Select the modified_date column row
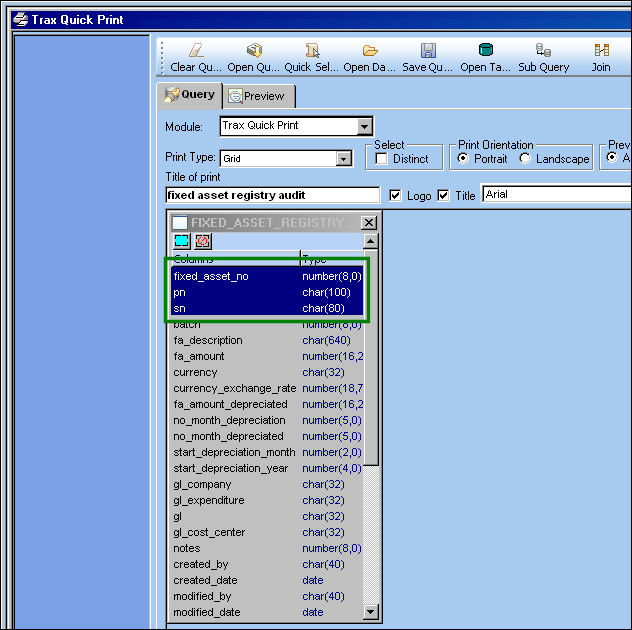 pos(268,612)
